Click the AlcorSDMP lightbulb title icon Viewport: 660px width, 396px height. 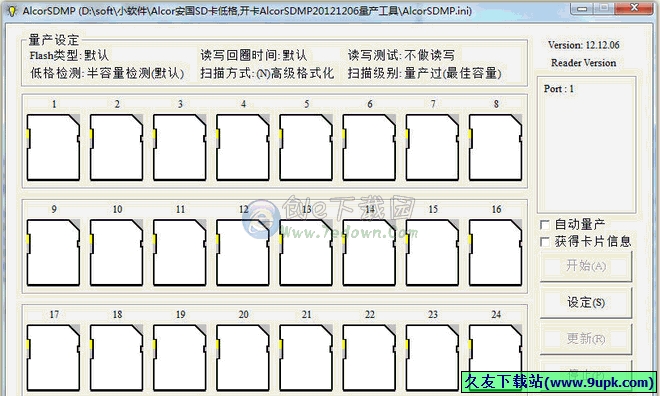(x=12, y=11)
